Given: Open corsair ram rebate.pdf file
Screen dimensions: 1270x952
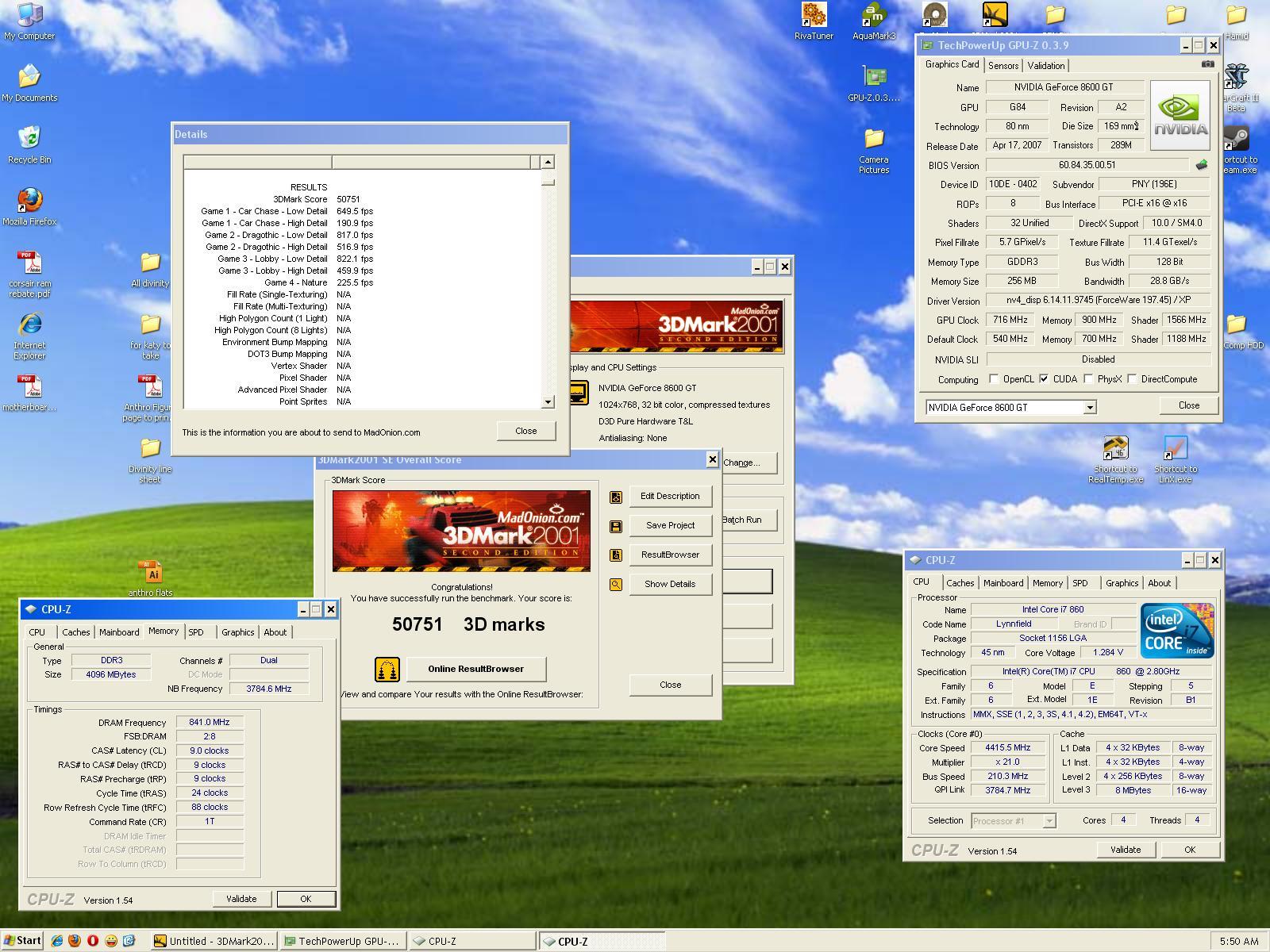Looking at the screenshot, I should click(29, 274).
